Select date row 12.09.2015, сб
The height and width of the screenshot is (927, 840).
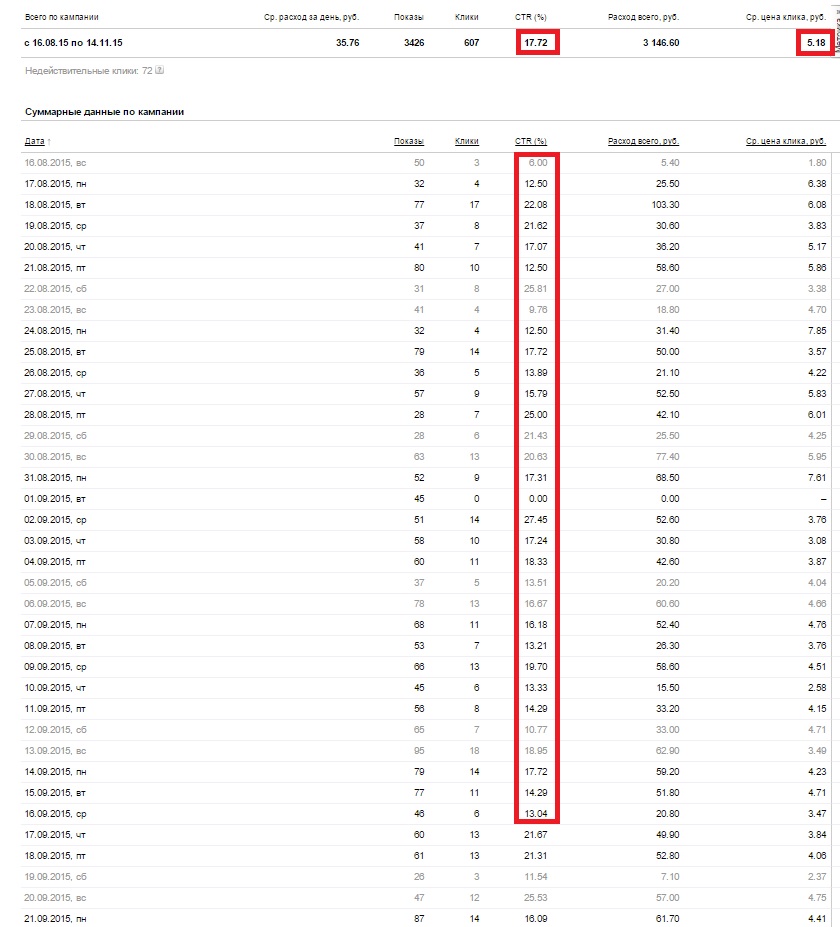pos(426,730)
